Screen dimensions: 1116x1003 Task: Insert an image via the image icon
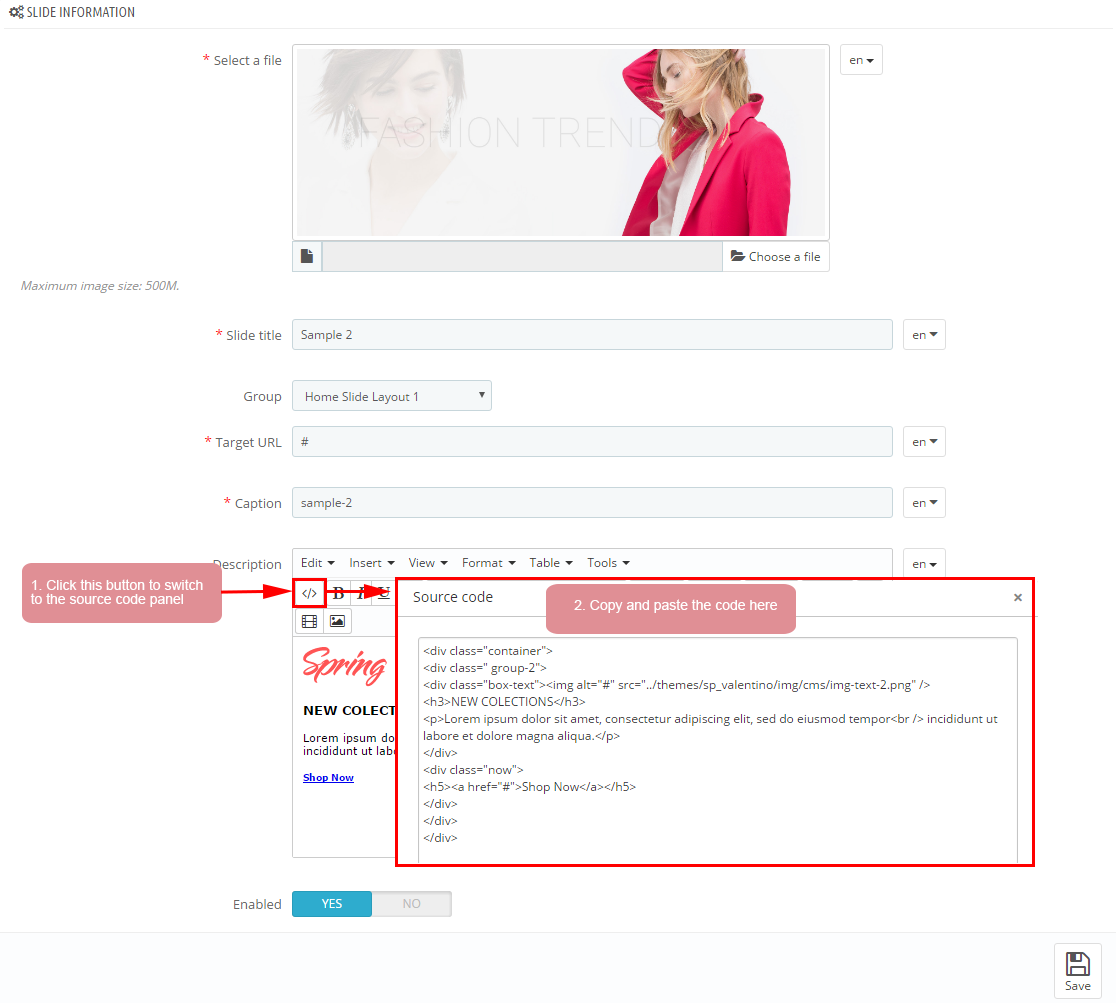coord(337,621)
